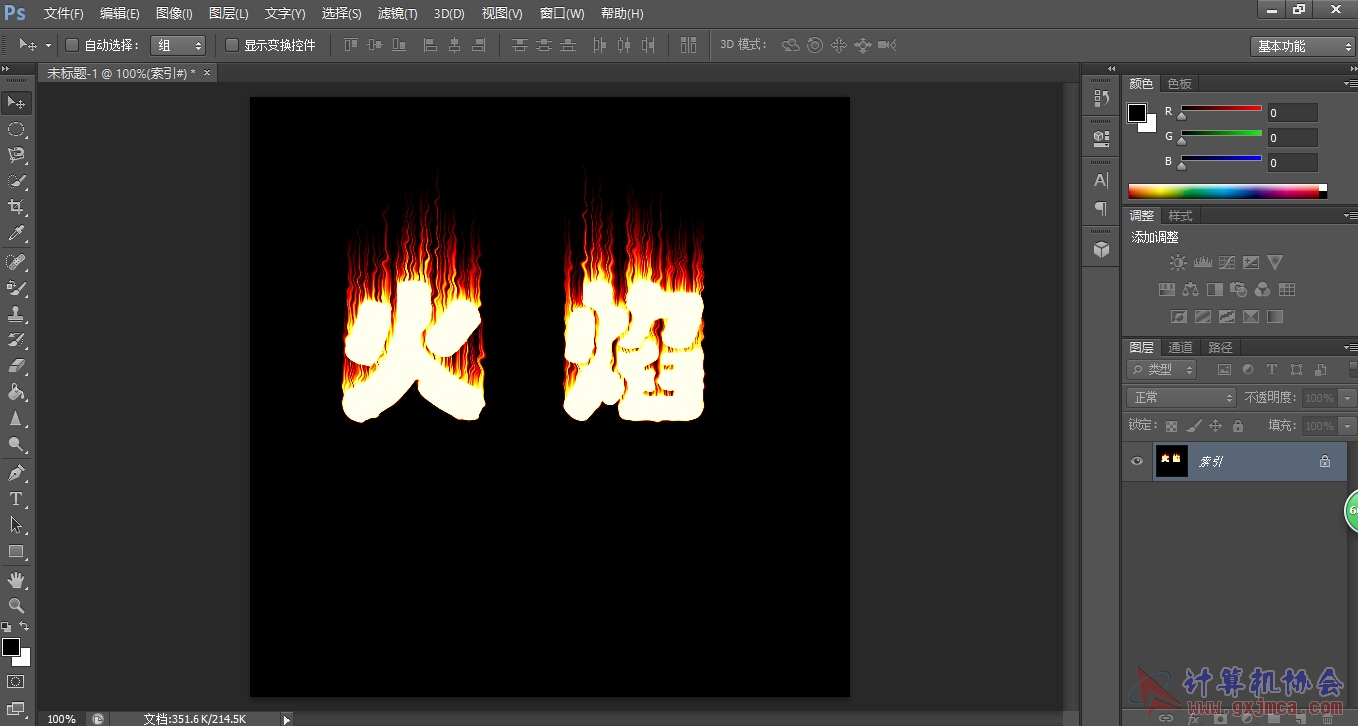Viewport: 1358px width, 726px height.
Task: Open the Layers panel flyout menu
Action: [1349, 348]
